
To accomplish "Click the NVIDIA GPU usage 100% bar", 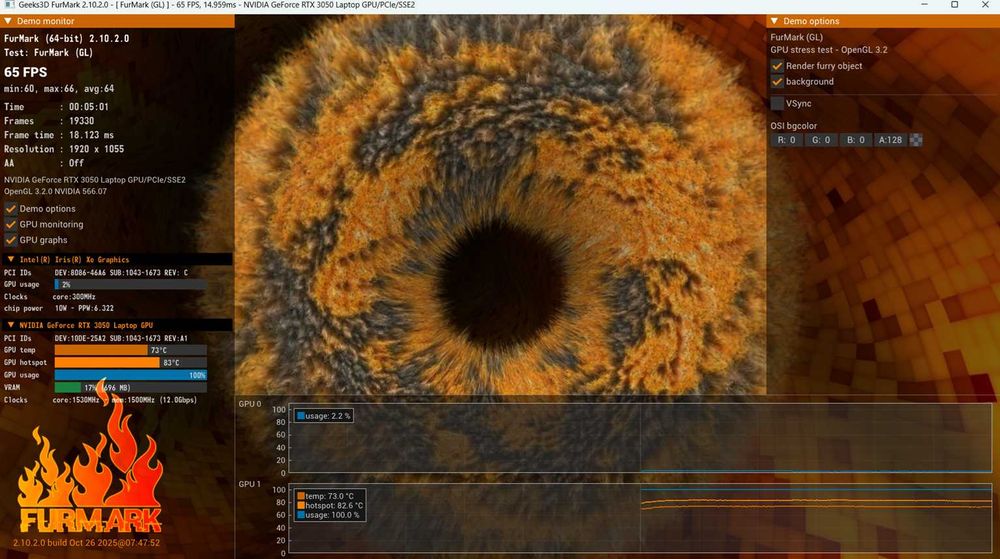I will tap(130, 375).
